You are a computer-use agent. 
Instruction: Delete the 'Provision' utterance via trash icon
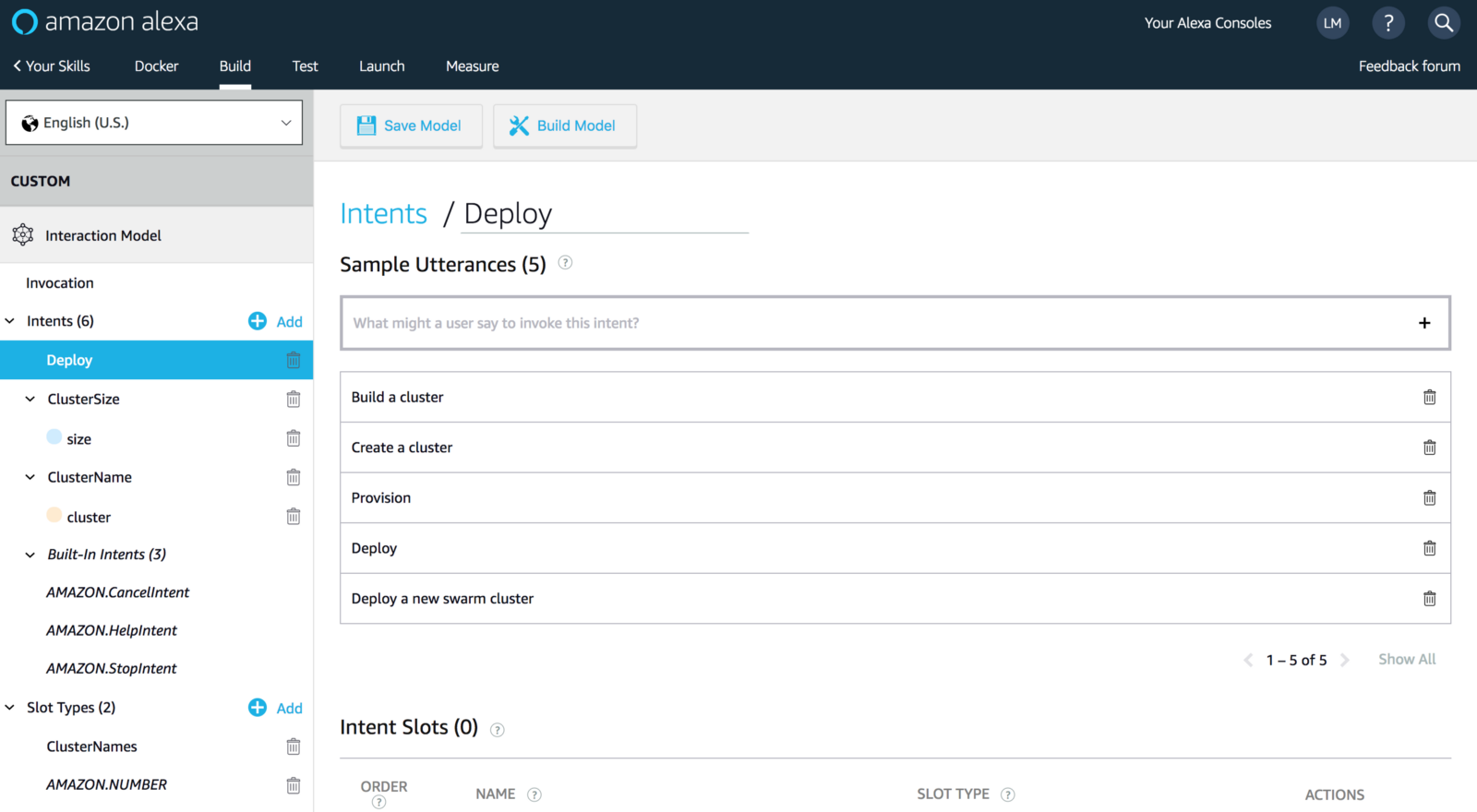click(1429, 498)
